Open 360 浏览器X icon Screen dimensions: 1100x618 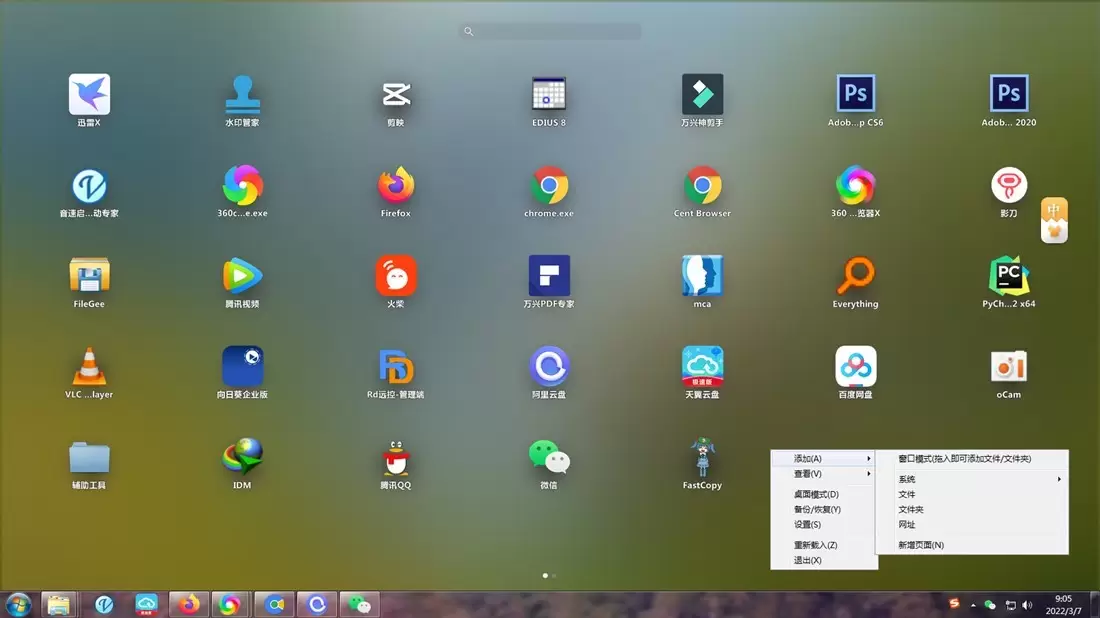pos(855,185)
